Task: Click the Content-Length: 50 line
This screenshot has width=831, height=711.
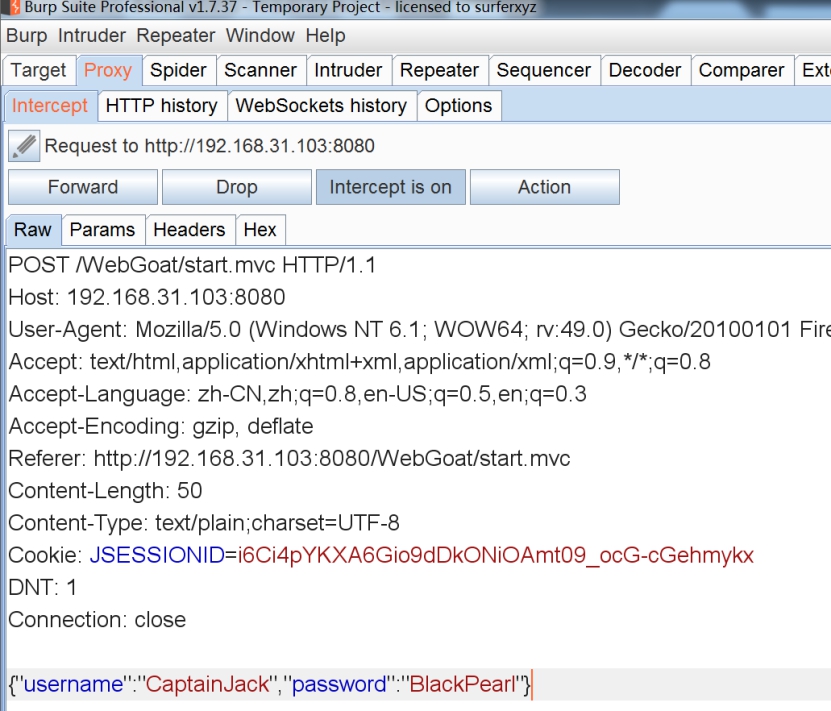Action: click(x=105, y=491)
